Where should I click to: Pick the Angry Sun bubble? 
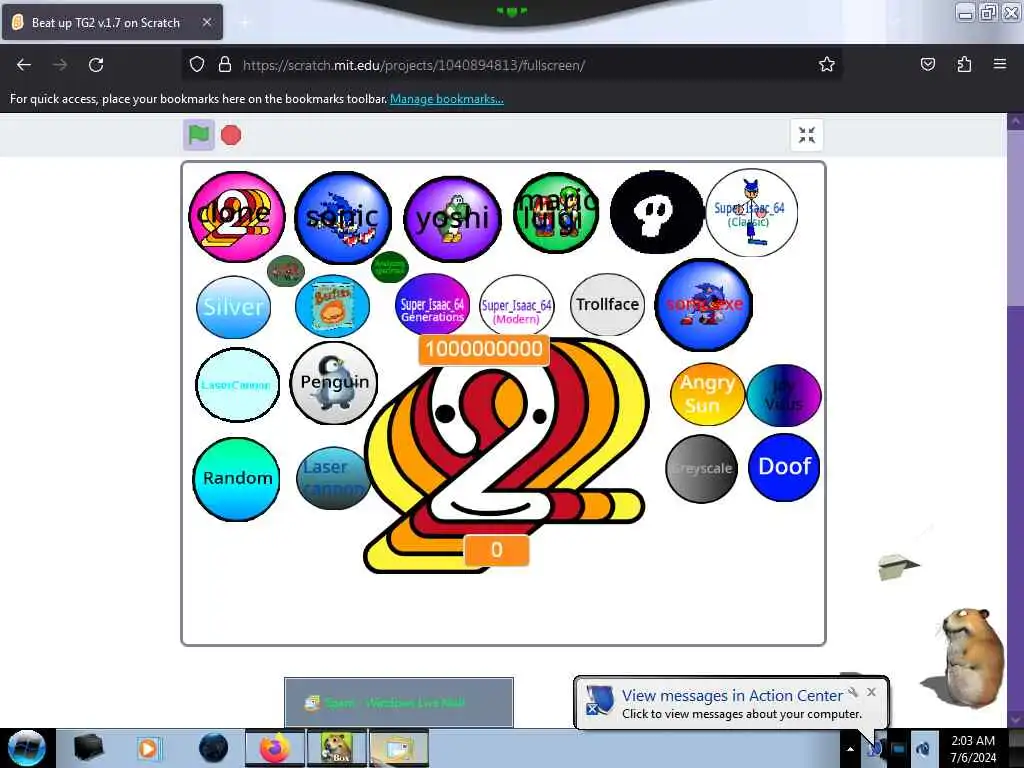point(707,394)
